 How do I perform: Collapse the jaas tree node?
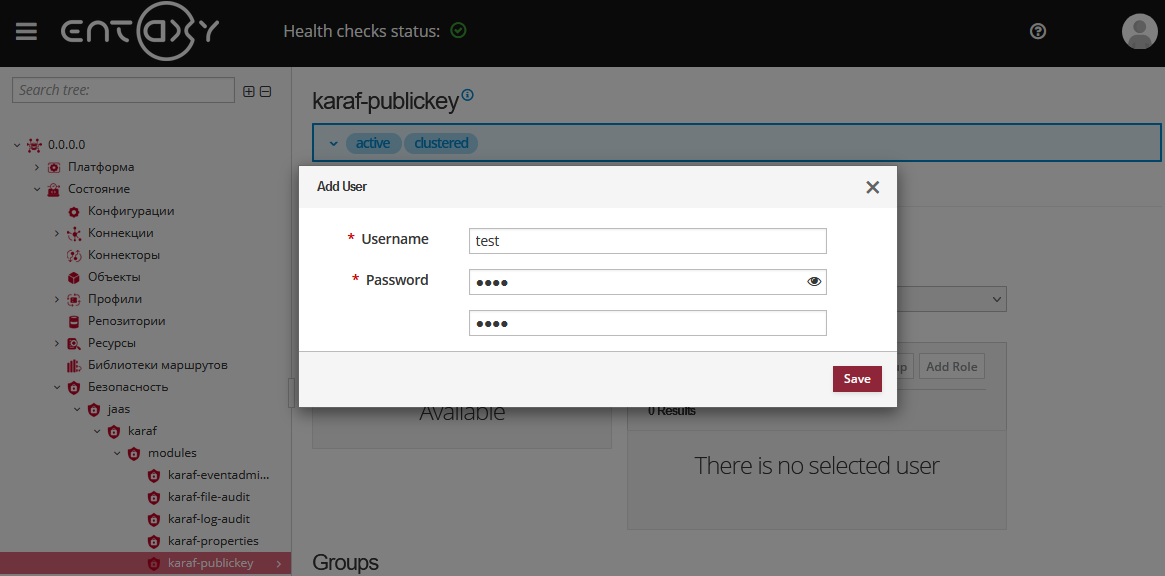click(x=76, y=408)
